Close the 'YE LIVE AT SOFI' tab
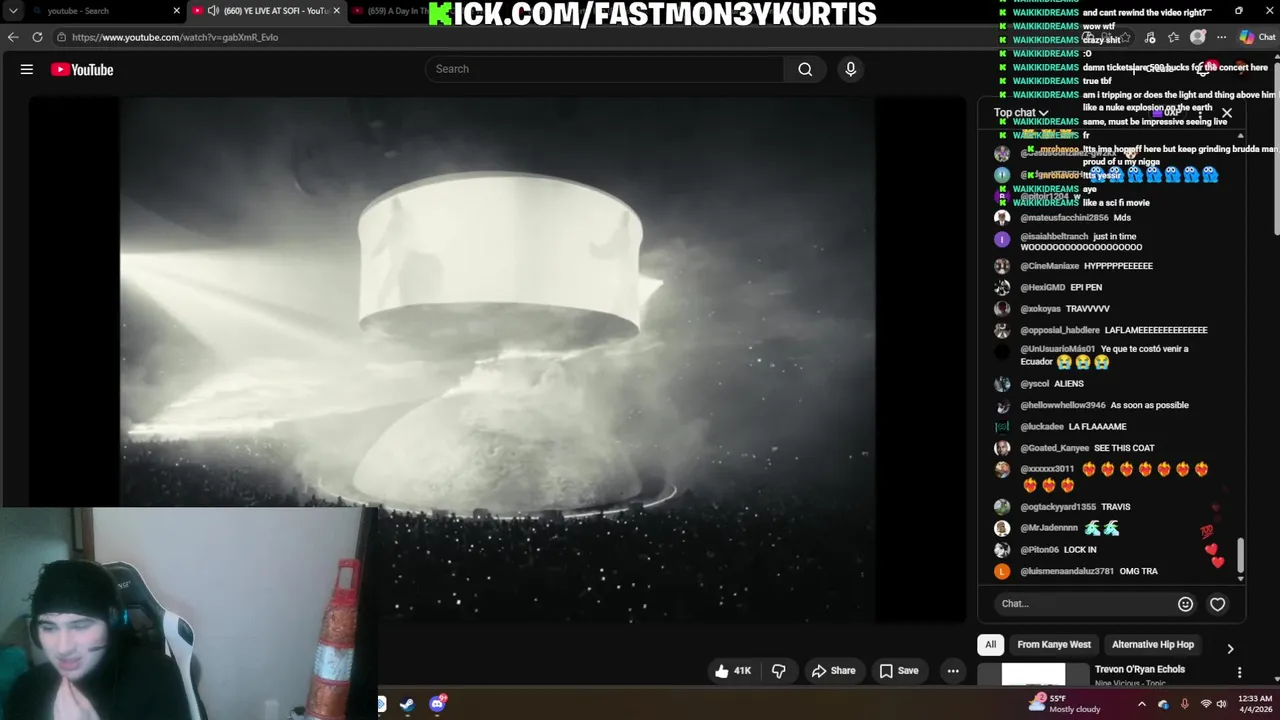 tap(336, 11)
